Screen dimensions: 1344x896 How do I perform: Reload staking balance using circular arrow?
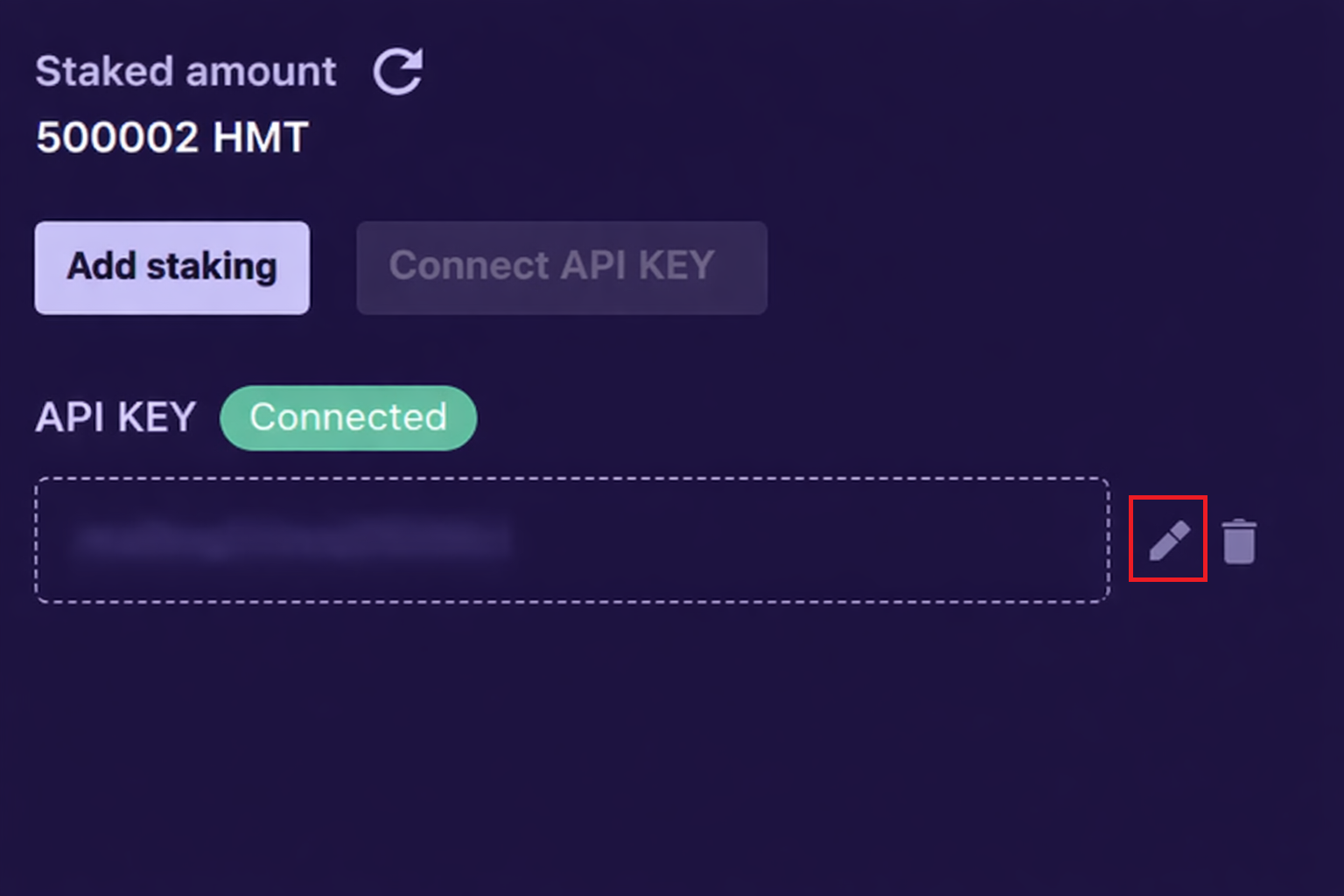[x=398, y=72]
